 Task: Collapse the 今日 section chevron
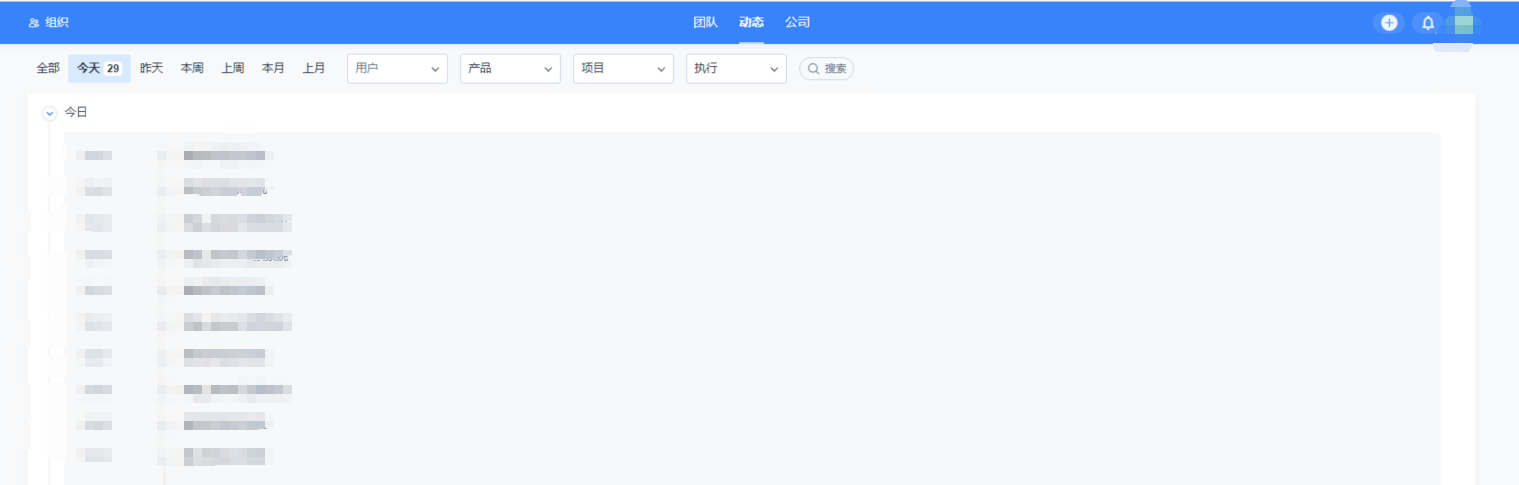click(x=50, y=113)
